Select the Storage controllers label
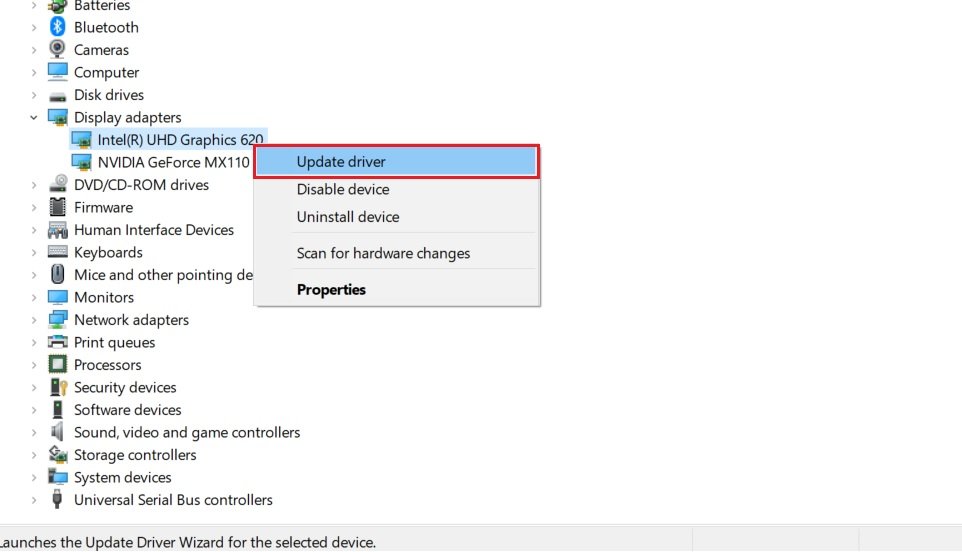The height and width of the screenshot is (552, 962). click(x=135, y=454)
